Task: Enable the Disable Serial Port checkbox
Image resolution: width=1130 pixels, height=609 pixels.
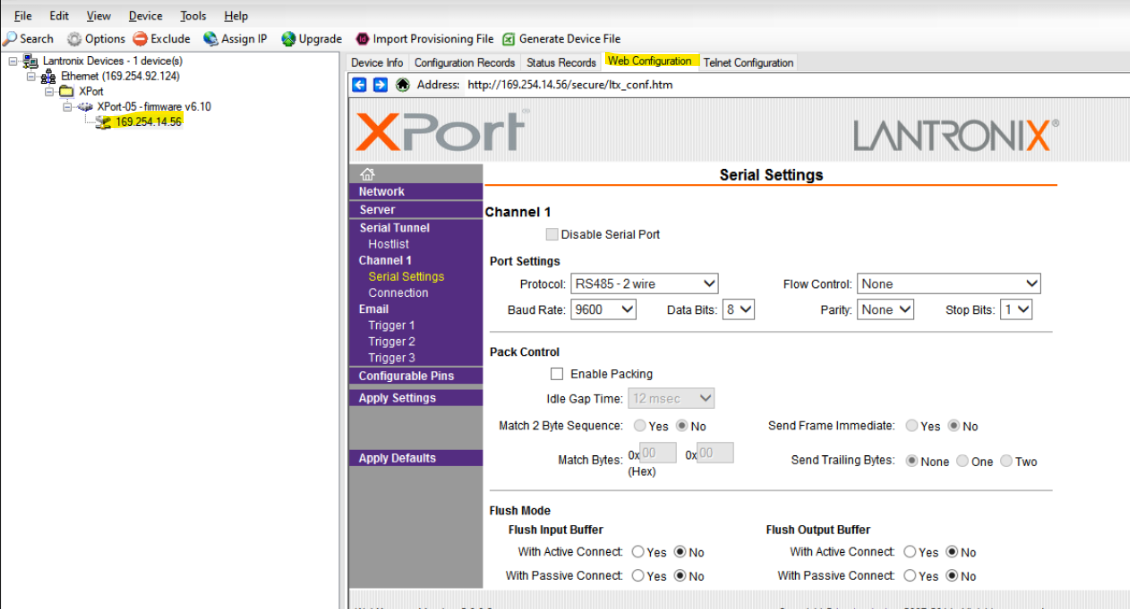Action: click(x=552, y=234)
